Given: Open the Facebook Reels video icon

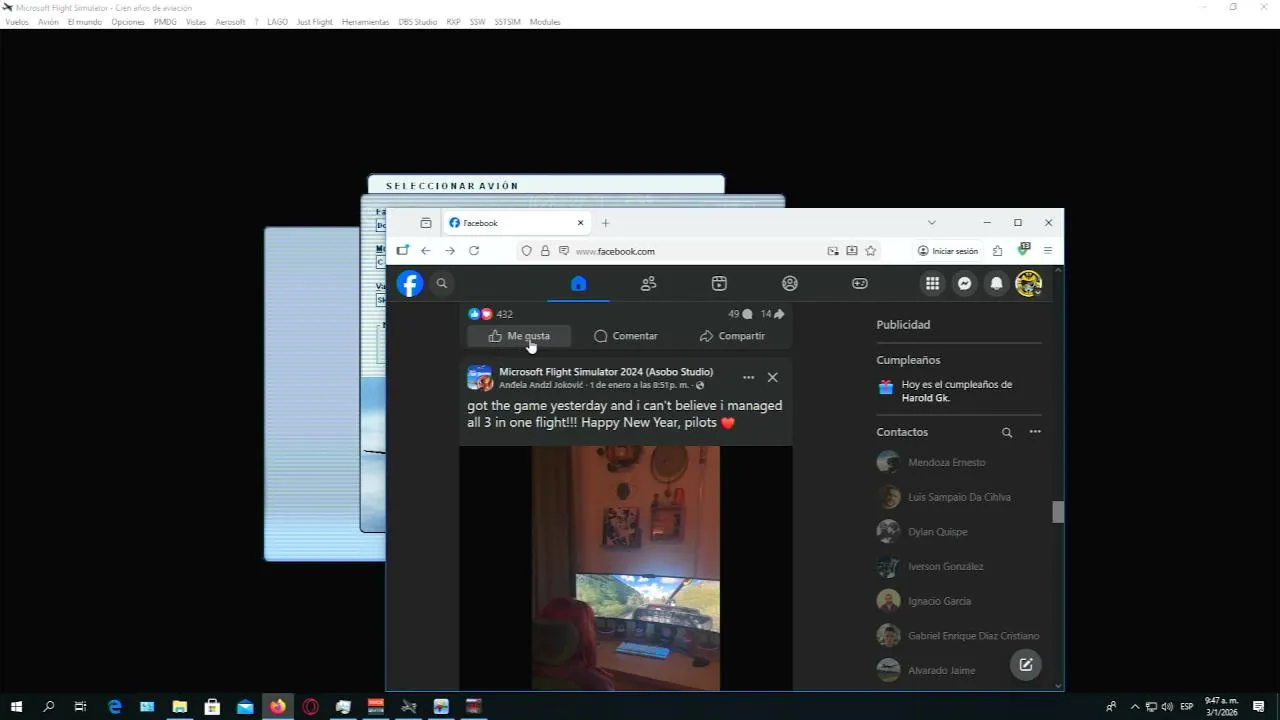Looking at the screenshot, I should [719, 284].
